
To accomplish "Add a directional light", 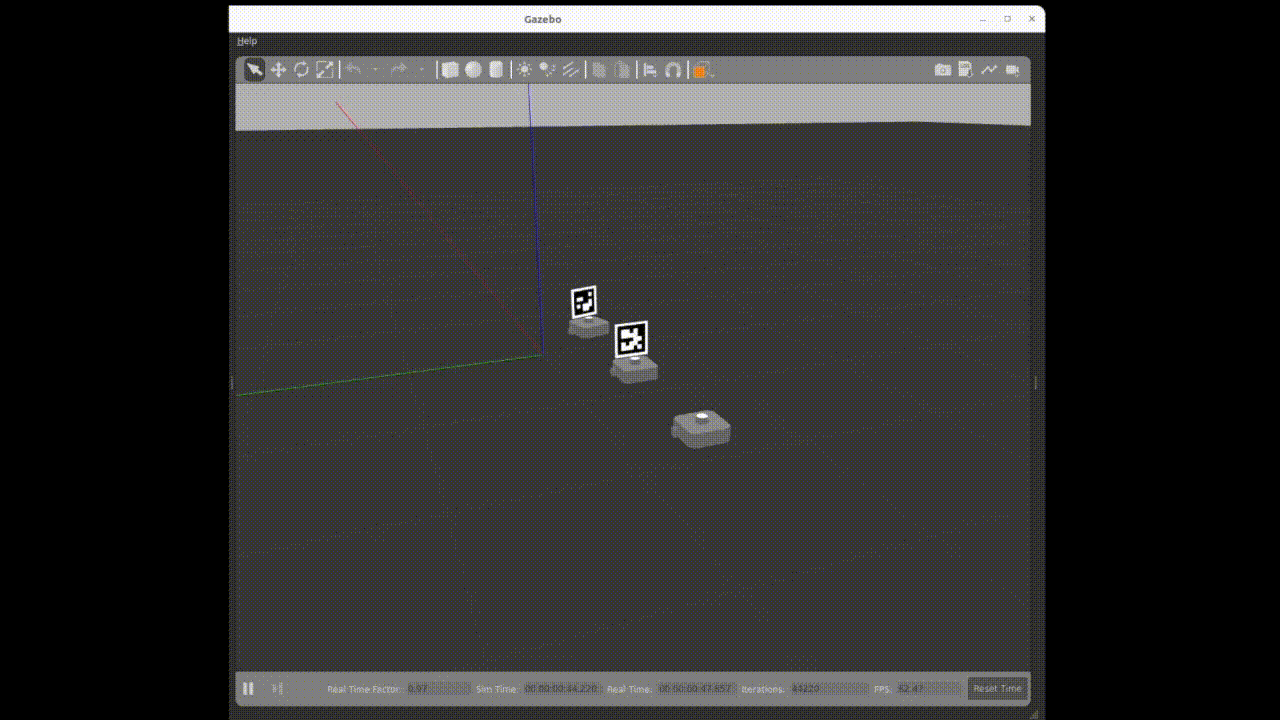I will point(570,70).
